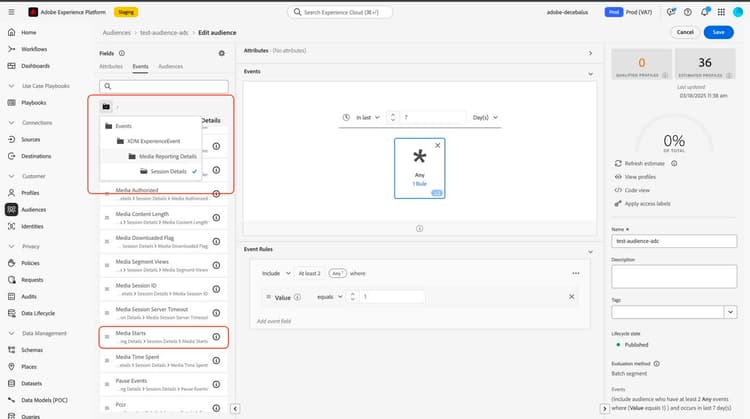Toggle the Any quantifier pill
750x419 pixels.
click(337, 273)
